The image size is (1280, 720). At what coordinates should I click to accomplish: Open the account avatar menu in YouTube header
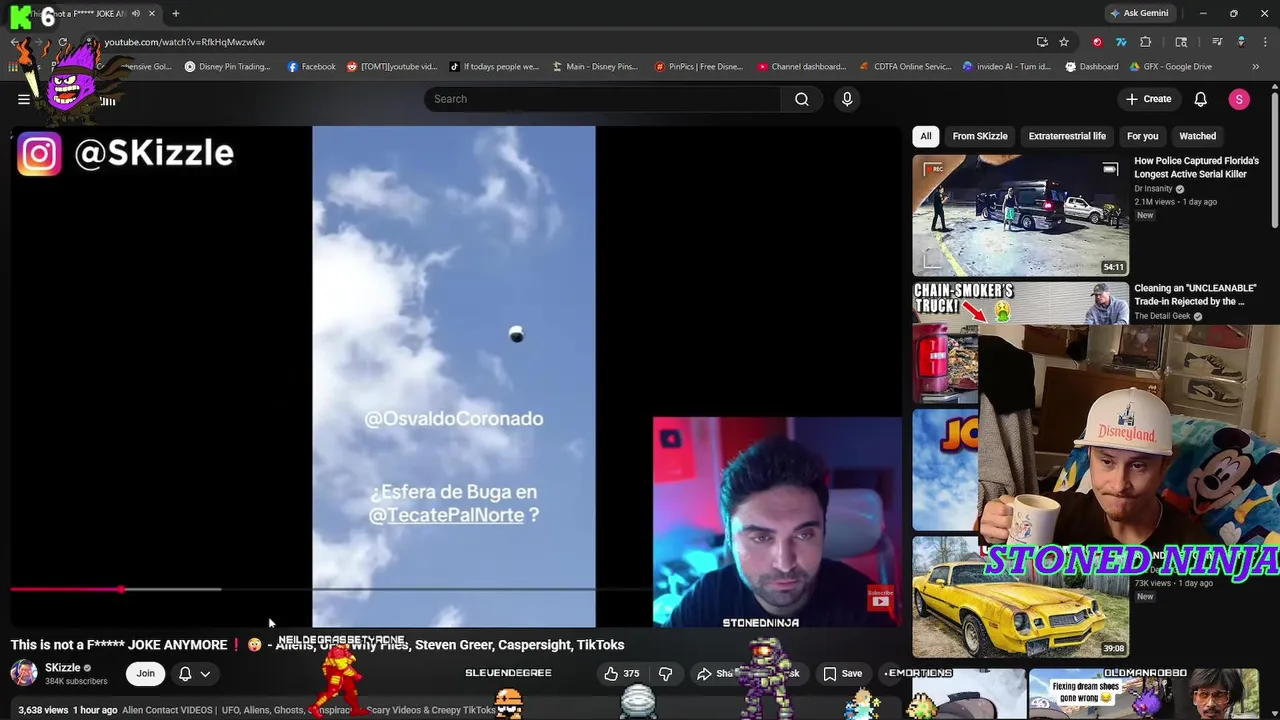[x=1239, y=99]
